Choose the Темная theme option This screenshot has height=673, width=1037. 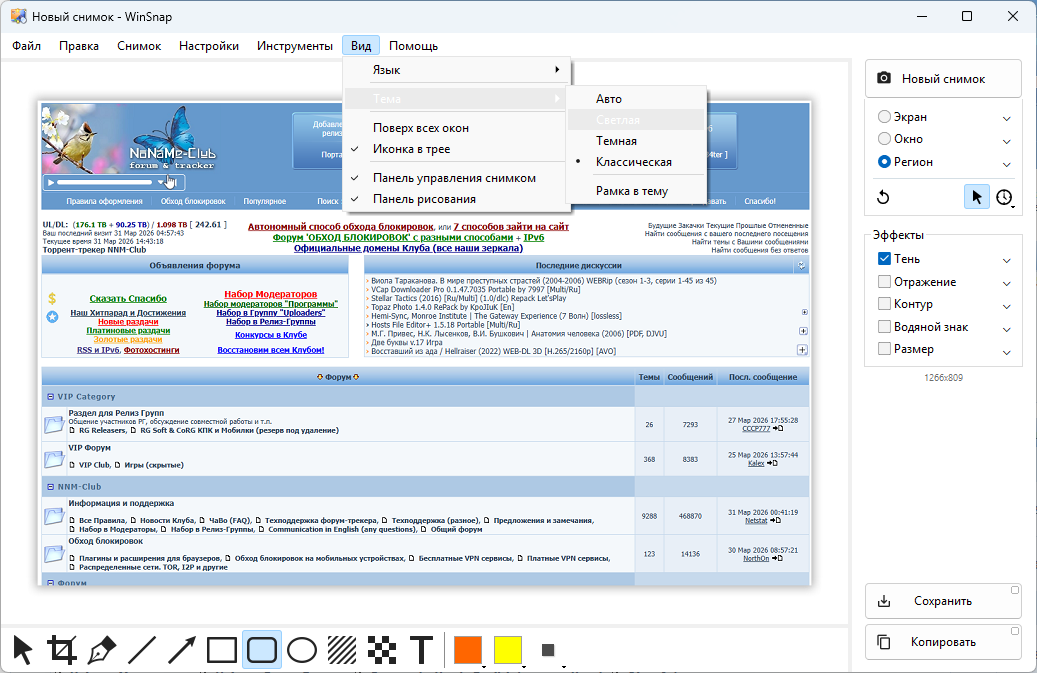616,141
